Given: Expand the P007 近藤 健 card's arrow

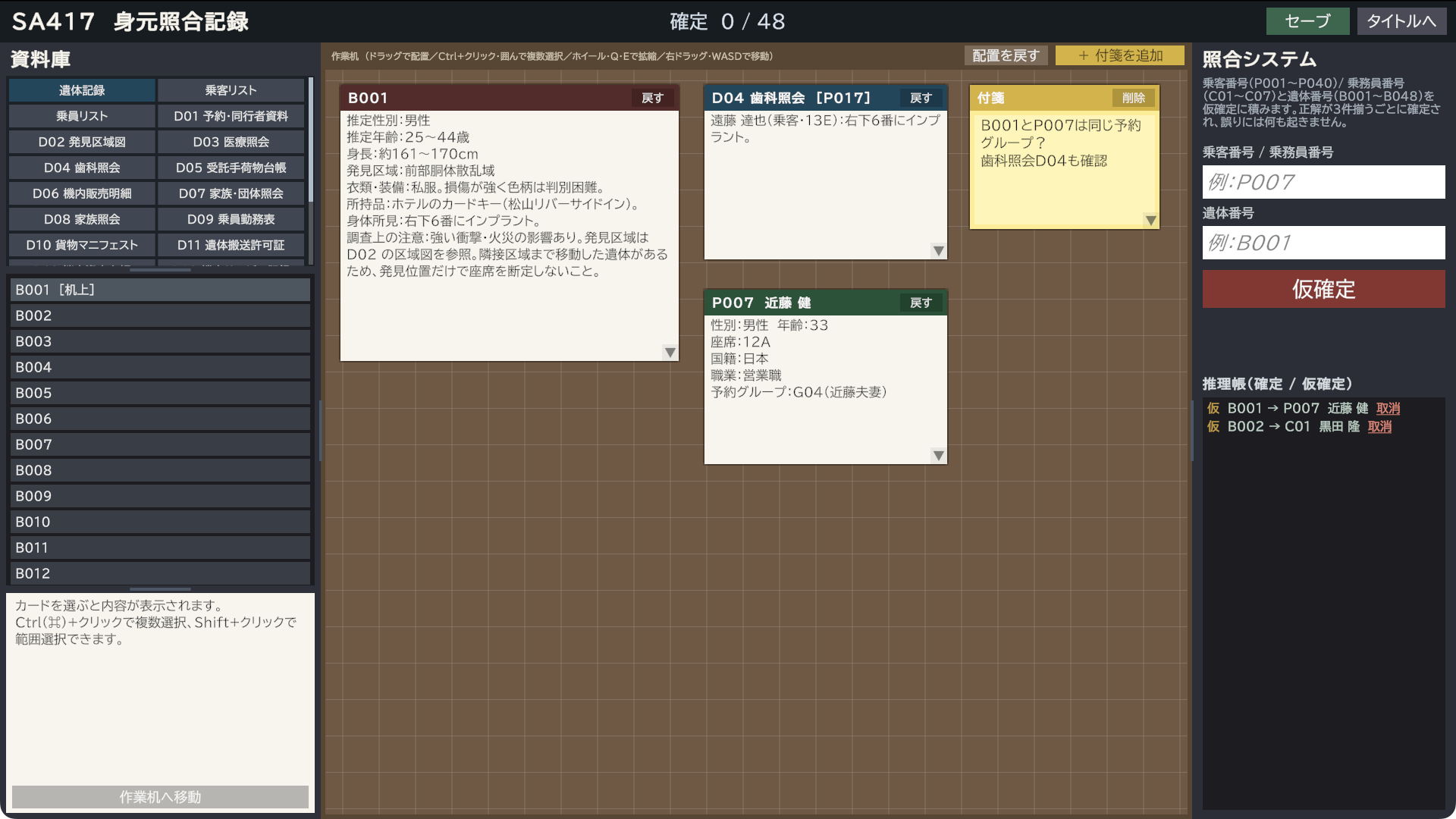Looking at the screenshot, I should click(x=938, y=456).
